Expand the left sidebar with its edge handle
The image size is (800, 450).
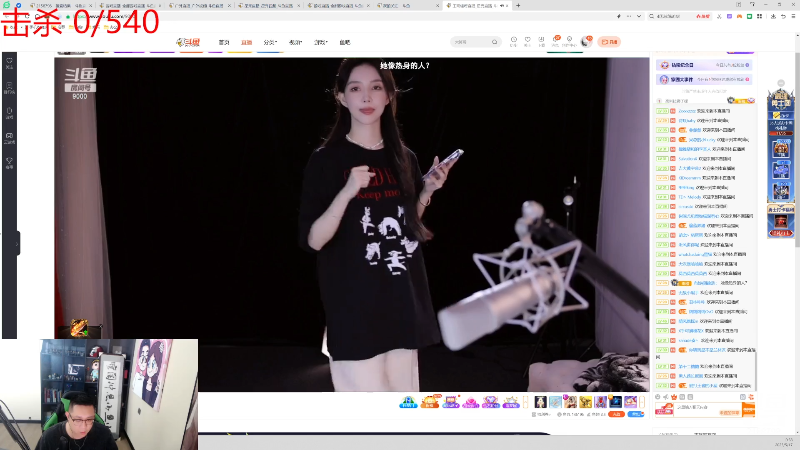pyautogui.click(x=18, y=243)
